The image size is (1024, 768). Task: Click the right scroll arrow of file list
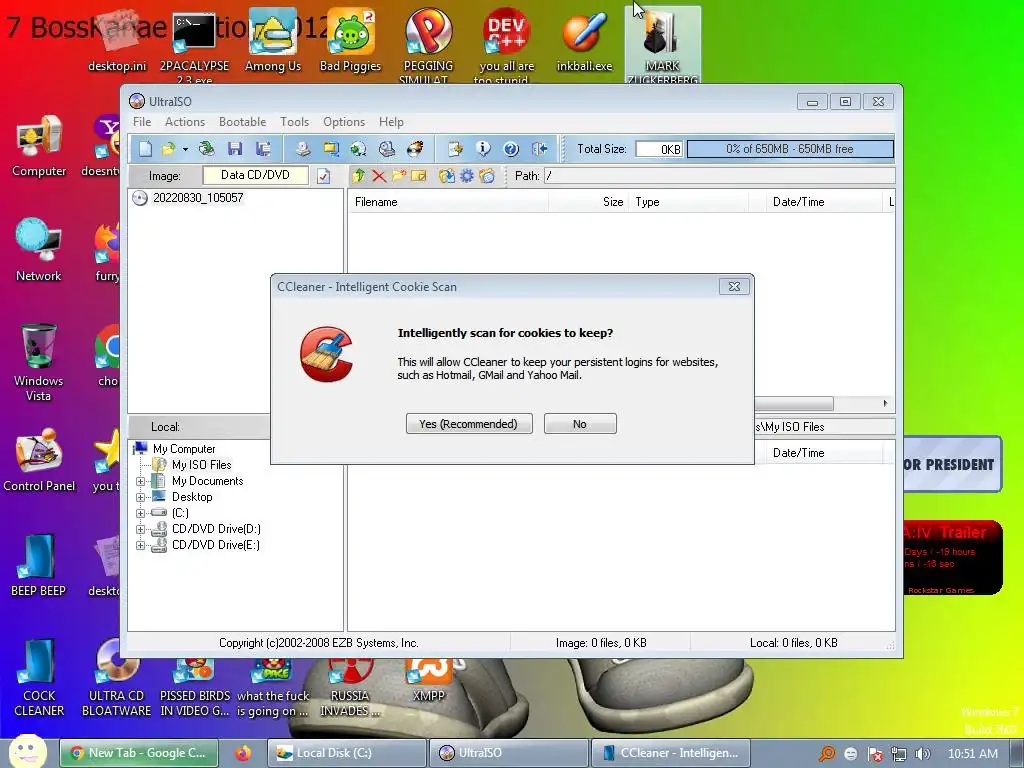(885, 404)
